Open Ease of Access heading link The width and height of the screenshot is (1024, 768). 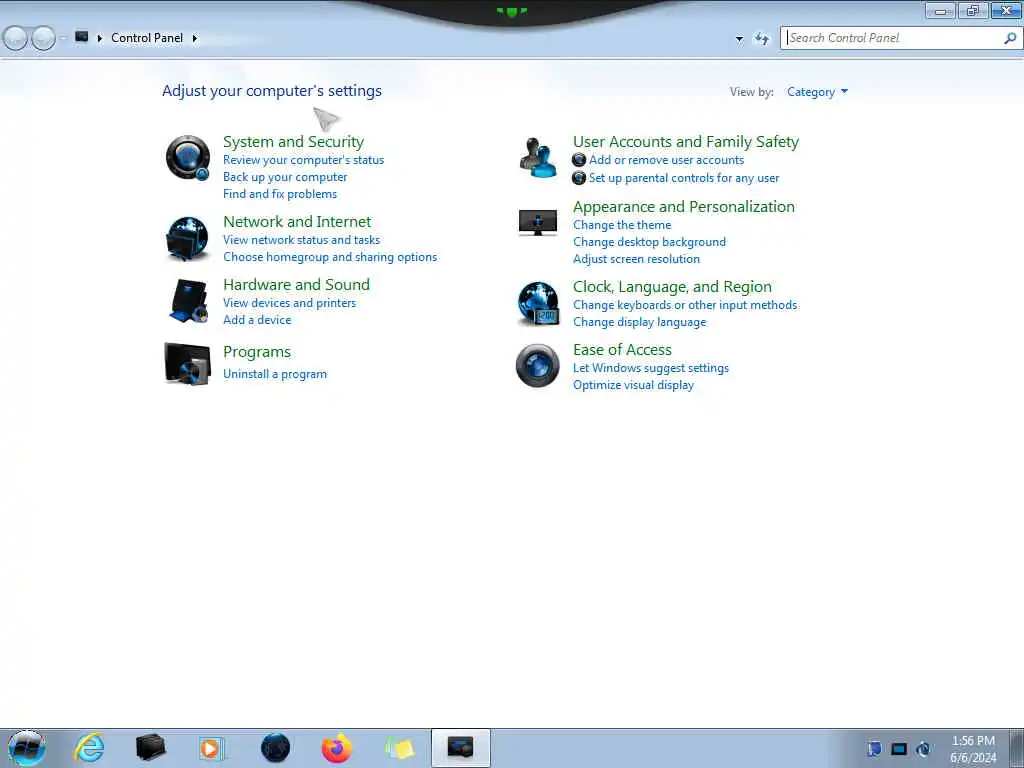click(622, 350)
